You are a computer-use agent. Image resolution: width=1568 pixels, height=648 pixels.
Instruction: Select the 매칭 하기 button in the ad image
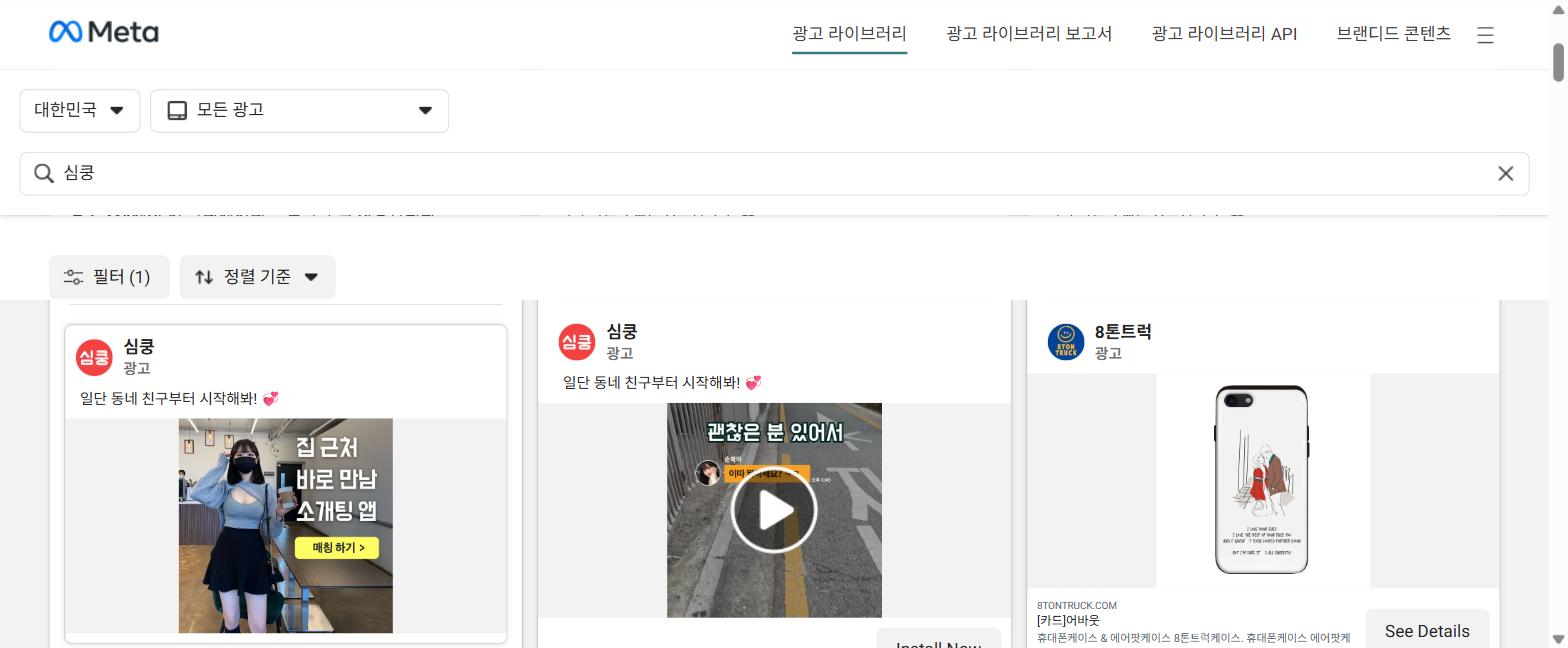(337, 548)
